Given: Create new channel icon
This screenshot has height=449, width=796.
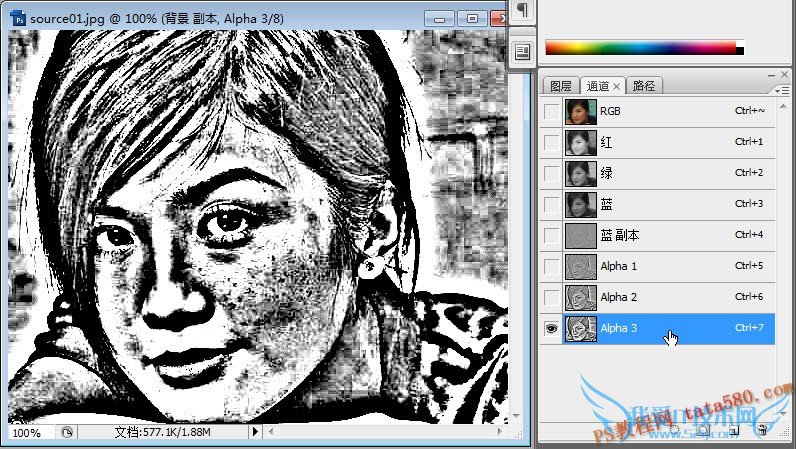Looking at the screenshot, I should [733, 430].
